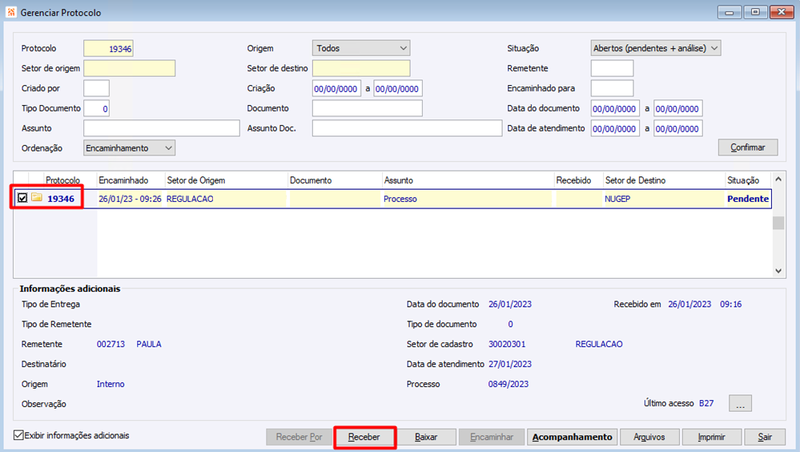Screen dimensions: 800x452
Task: Click the folder icon in row 19346
Action: [36, 197]
